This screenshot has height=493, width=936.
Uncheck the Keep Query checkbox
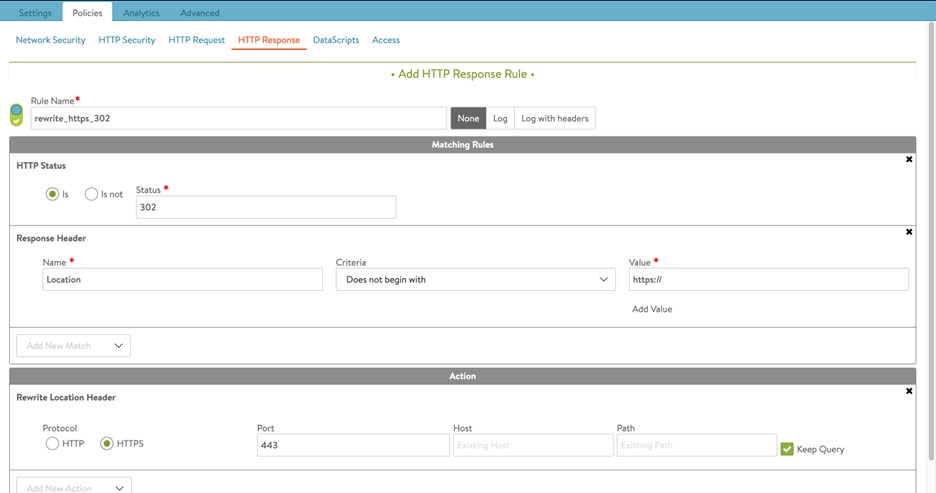click(x=787, y=449)
